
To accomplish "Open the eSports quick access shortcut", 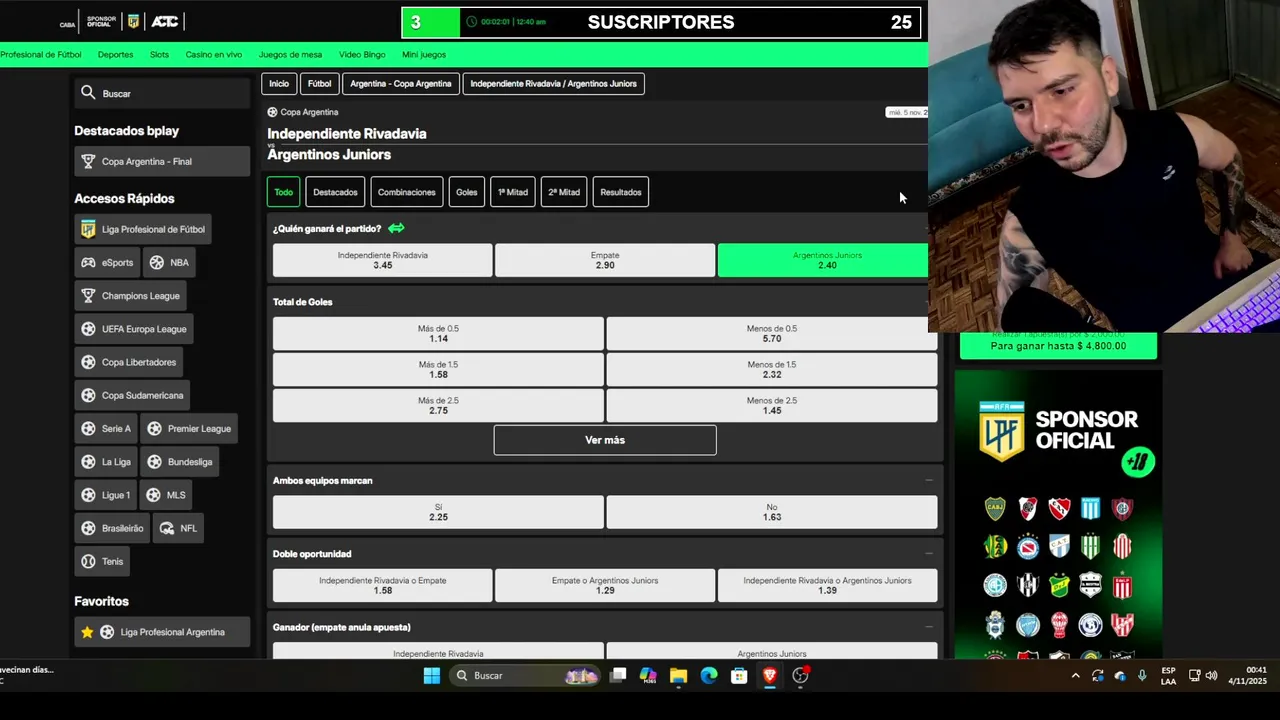I will tap(107, 262).
